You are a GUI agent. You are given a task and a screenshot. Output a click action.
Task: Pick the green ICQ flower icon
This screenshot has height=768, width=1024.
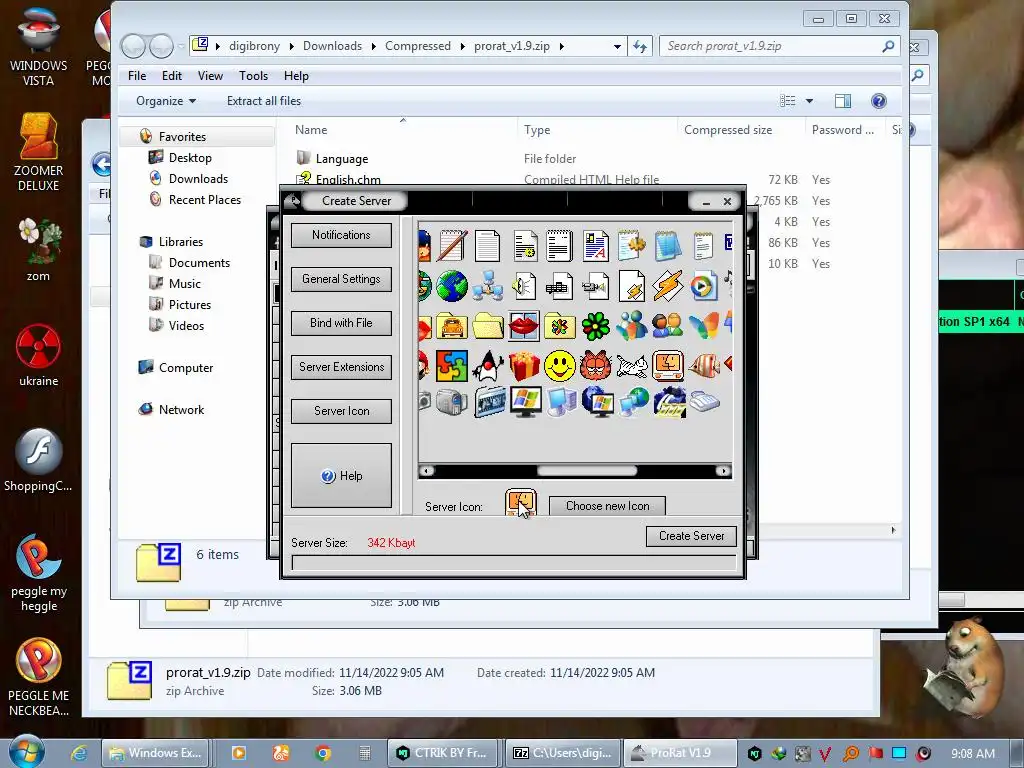pos(596,326)
